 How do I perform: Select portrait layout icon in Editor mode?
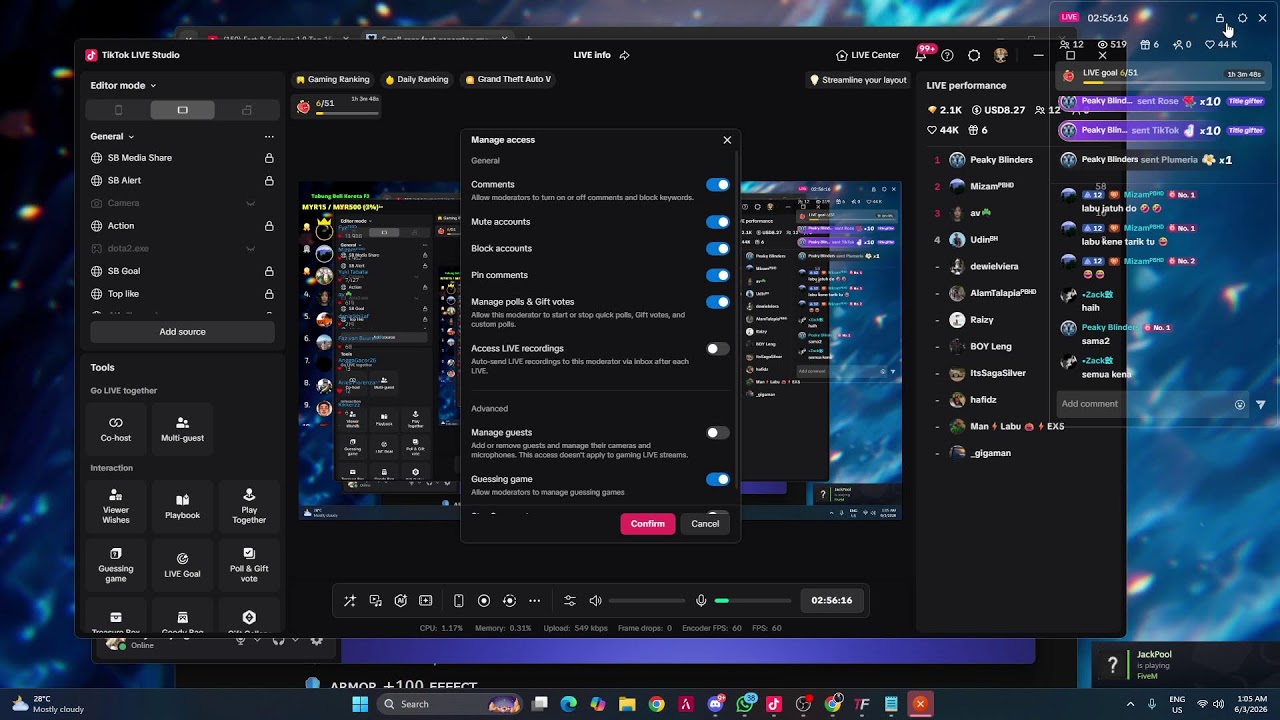pos(118,110)
